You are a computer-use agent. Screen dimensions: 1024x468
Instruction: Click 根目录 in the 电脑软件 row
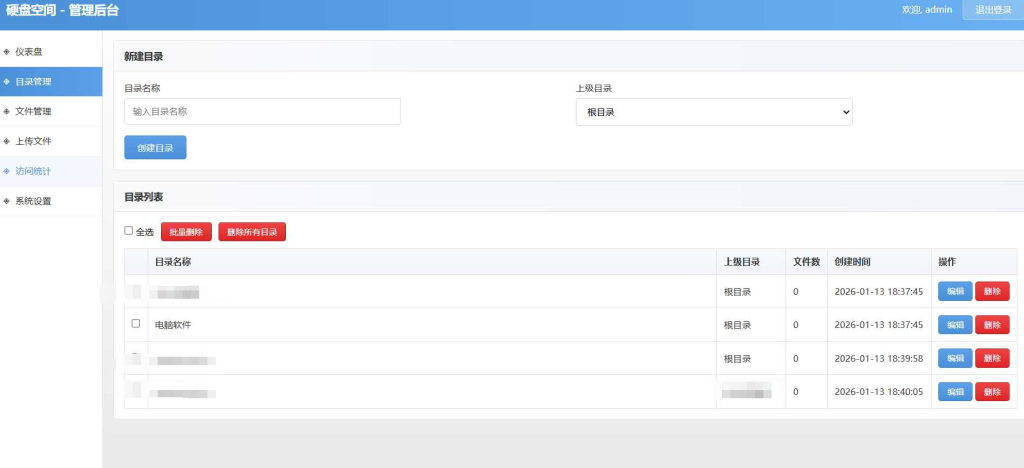(x=737, y=325)
